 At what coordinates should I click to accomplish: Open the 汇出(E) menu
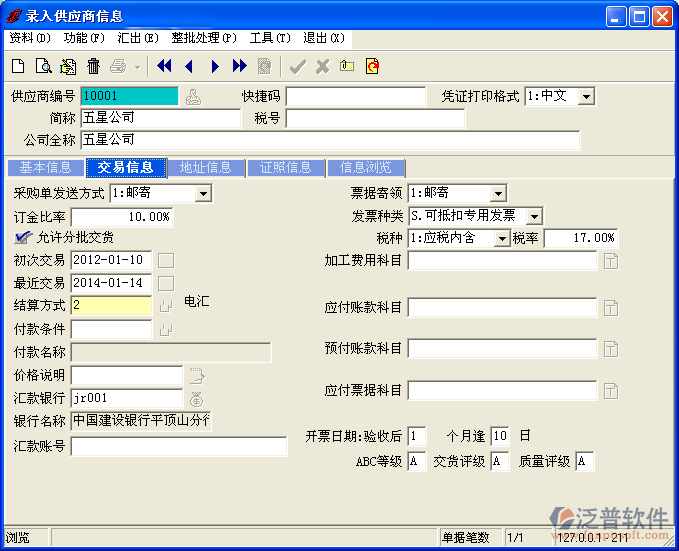(138, 39)
